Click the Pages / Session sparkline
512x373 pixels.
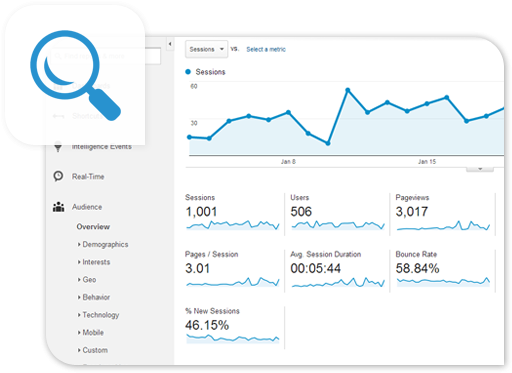(233, 282)
